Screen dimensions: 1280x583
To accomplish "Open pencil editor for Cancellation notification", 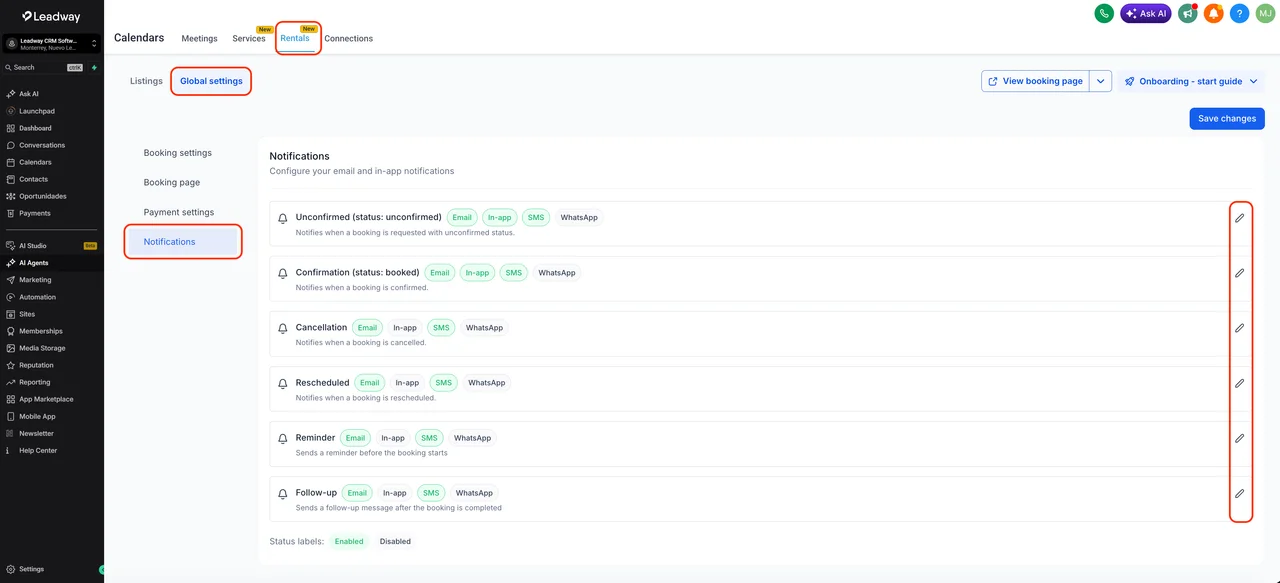I will pyautogui.click(x=1239, y=328).
